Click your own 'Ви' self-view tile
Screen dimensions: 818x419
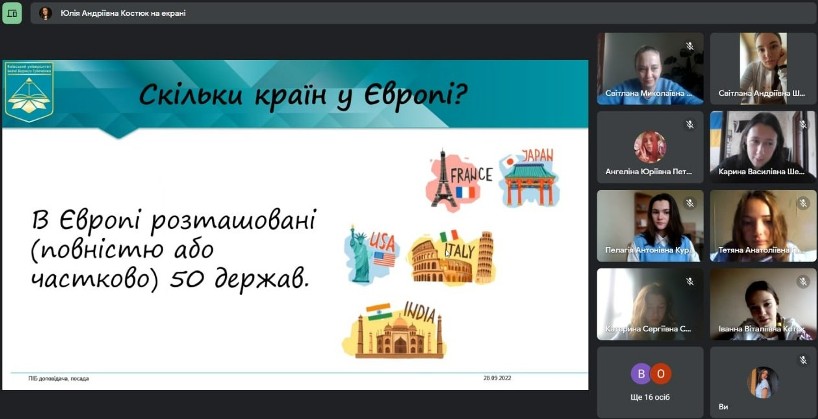(x=763, y=381)
